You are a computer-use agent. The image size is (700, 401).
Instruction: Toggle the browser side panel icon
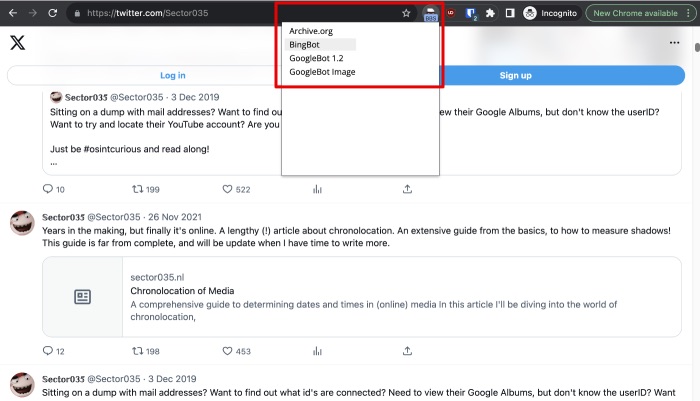click(510, 13)
